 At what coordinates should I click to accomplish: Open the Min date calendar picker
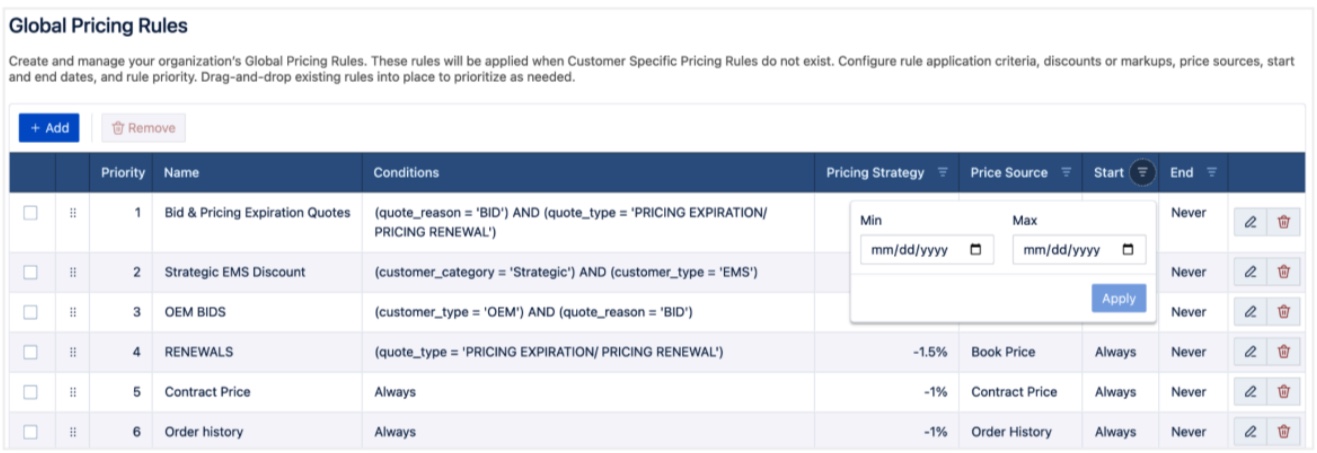[x=976, y=250]
